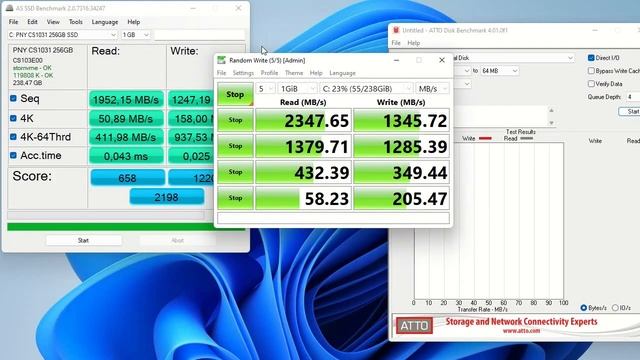Image resolution: width=640 pixels, height=360 pixels.
Task: Toggle the Acc.time test checkbox
Action: pos(13,156)
